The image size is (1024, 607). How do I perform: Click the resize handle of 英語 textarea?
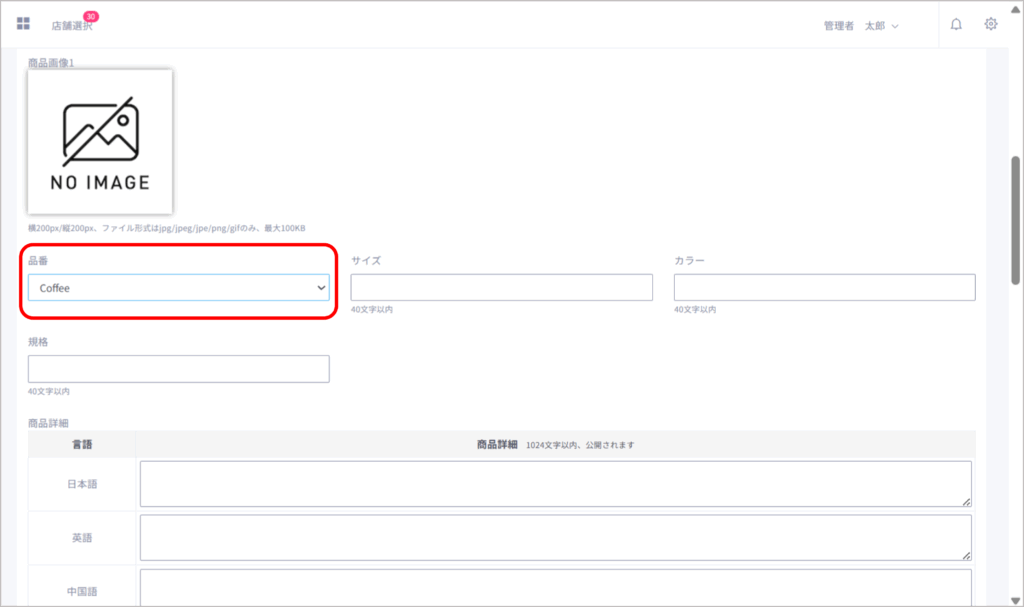pyautogui.click(x=966, y=555)
